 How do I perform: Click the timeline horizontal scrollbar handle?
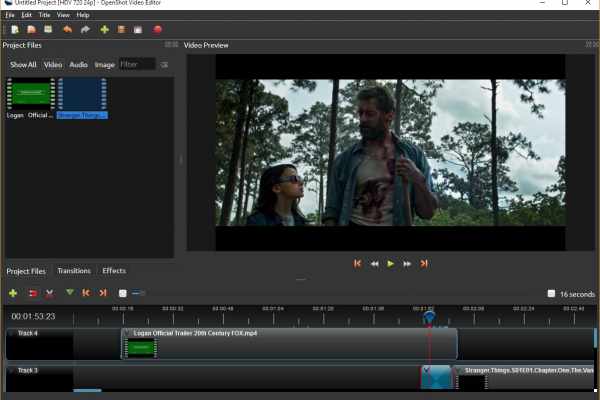point(87,390)
